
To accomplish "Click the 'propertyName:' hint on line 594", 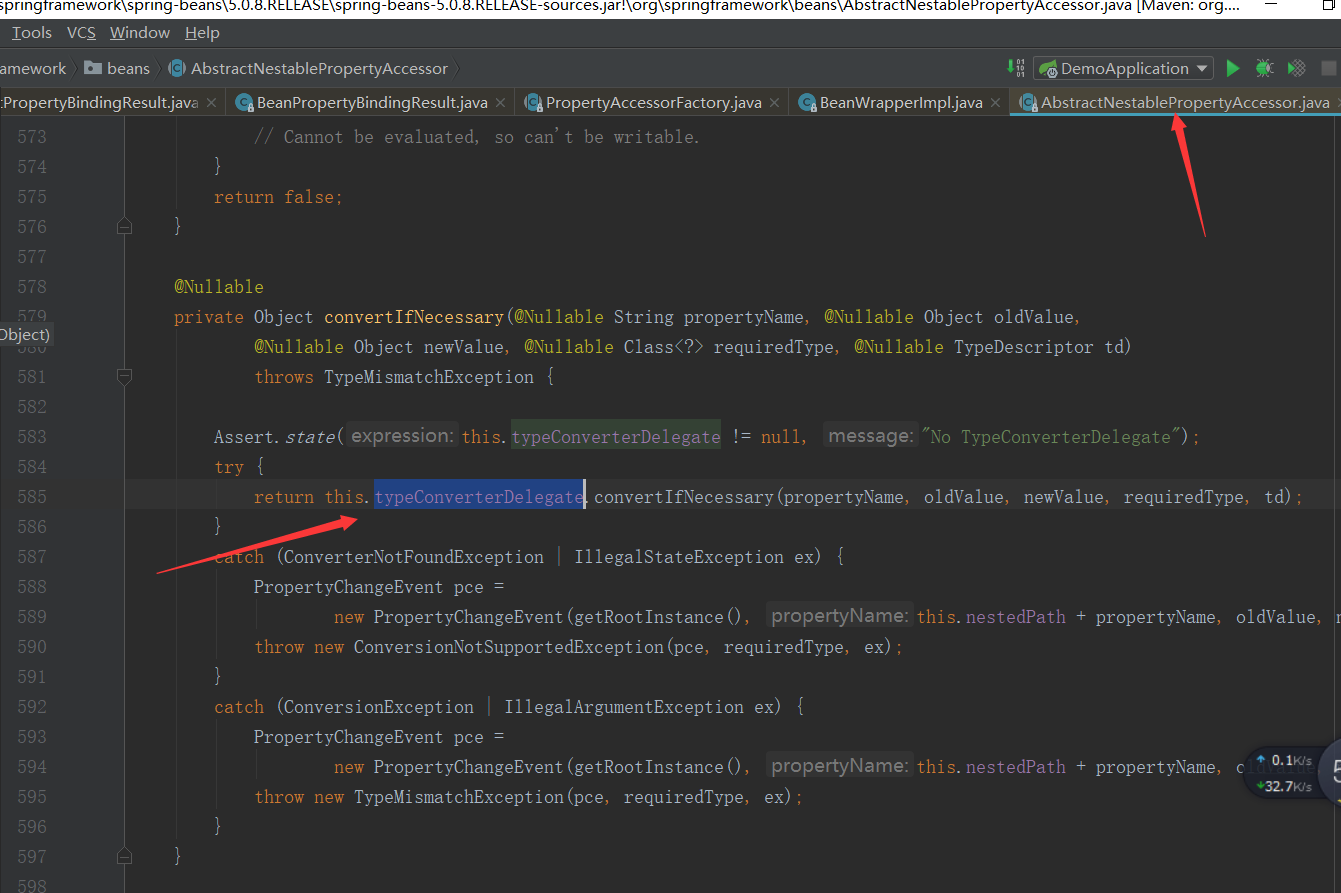I will click(x=840, y=766).
